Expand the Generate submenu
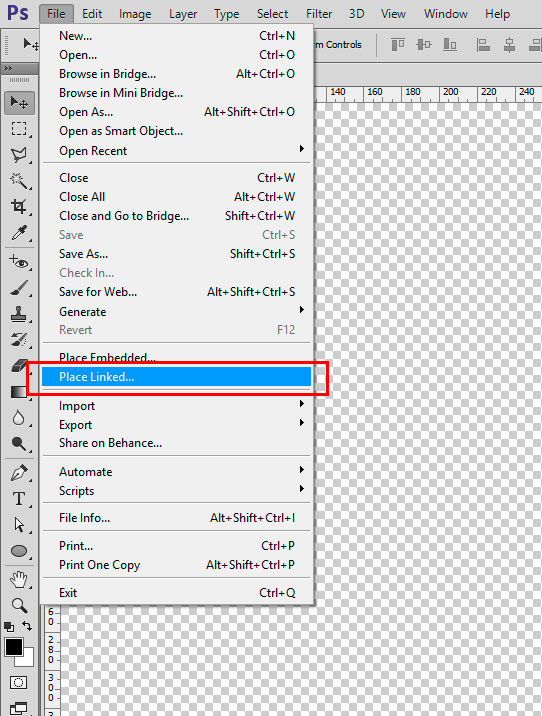Viewport: 542px width, 716px height. click(x=176, y=311)
